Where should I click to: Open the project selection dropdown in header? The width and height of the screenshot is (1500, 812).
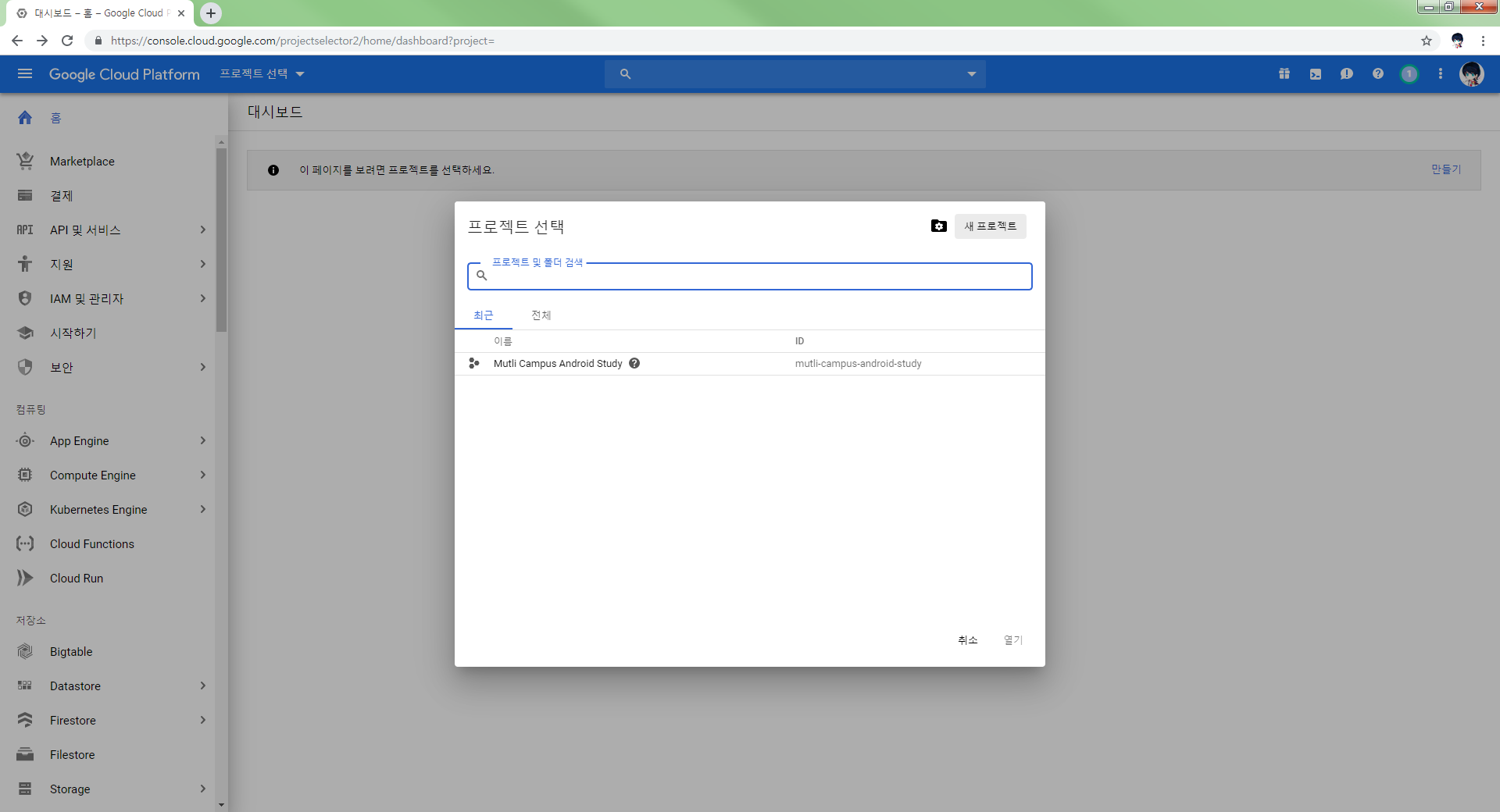262,73
